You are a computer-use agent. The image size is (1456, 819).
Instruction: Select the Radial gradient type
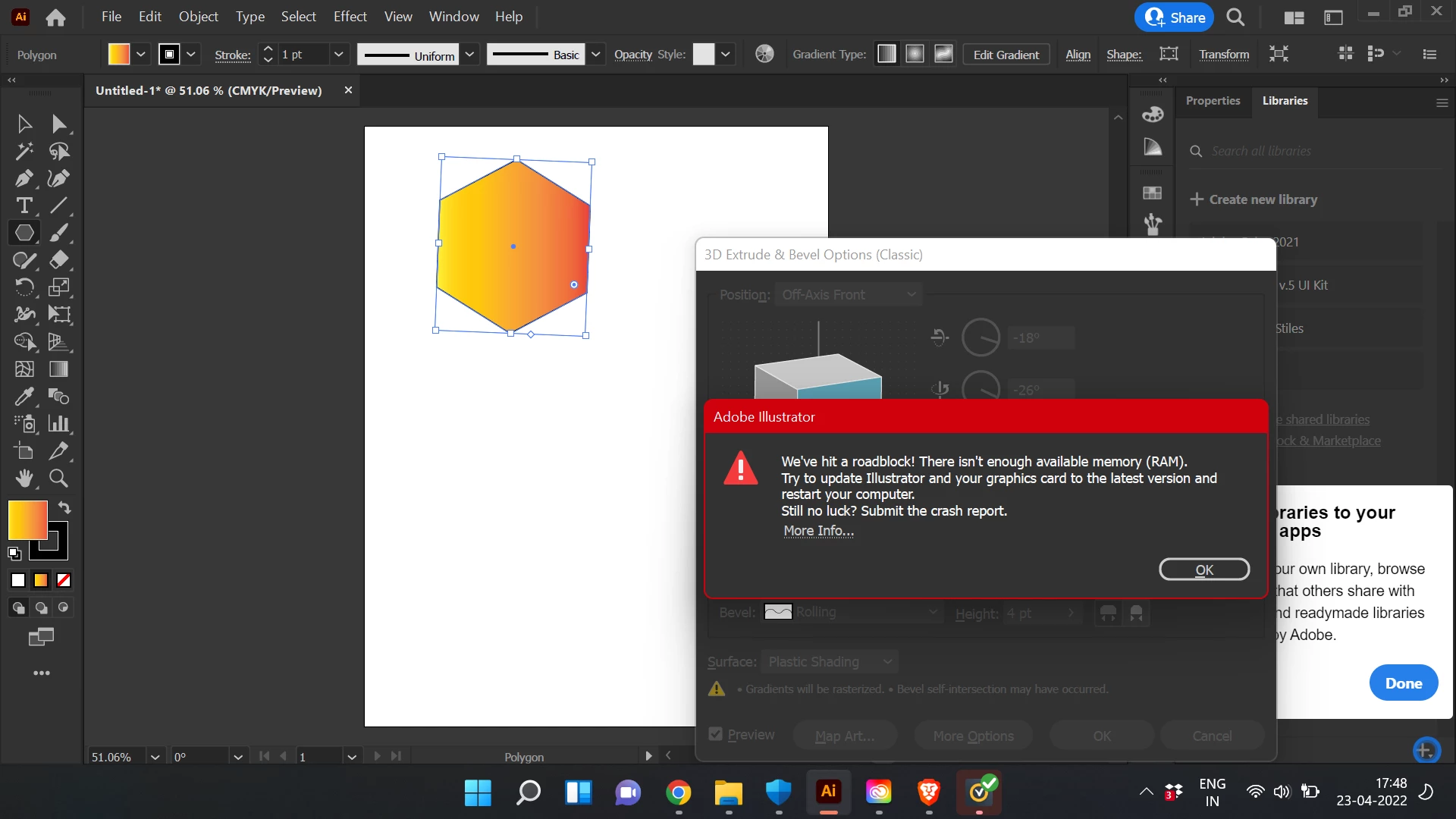[x=915, y=54]
